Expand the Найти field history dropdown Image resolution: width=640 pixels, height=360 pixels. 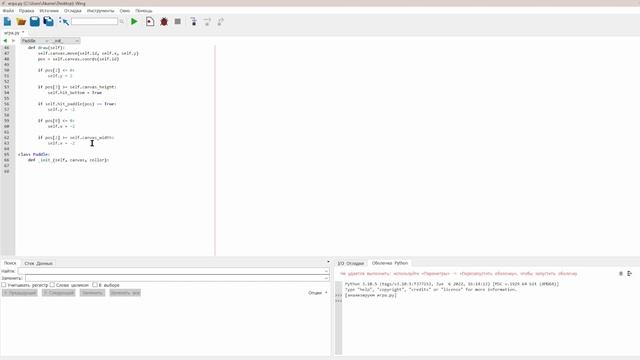[327, 271]
